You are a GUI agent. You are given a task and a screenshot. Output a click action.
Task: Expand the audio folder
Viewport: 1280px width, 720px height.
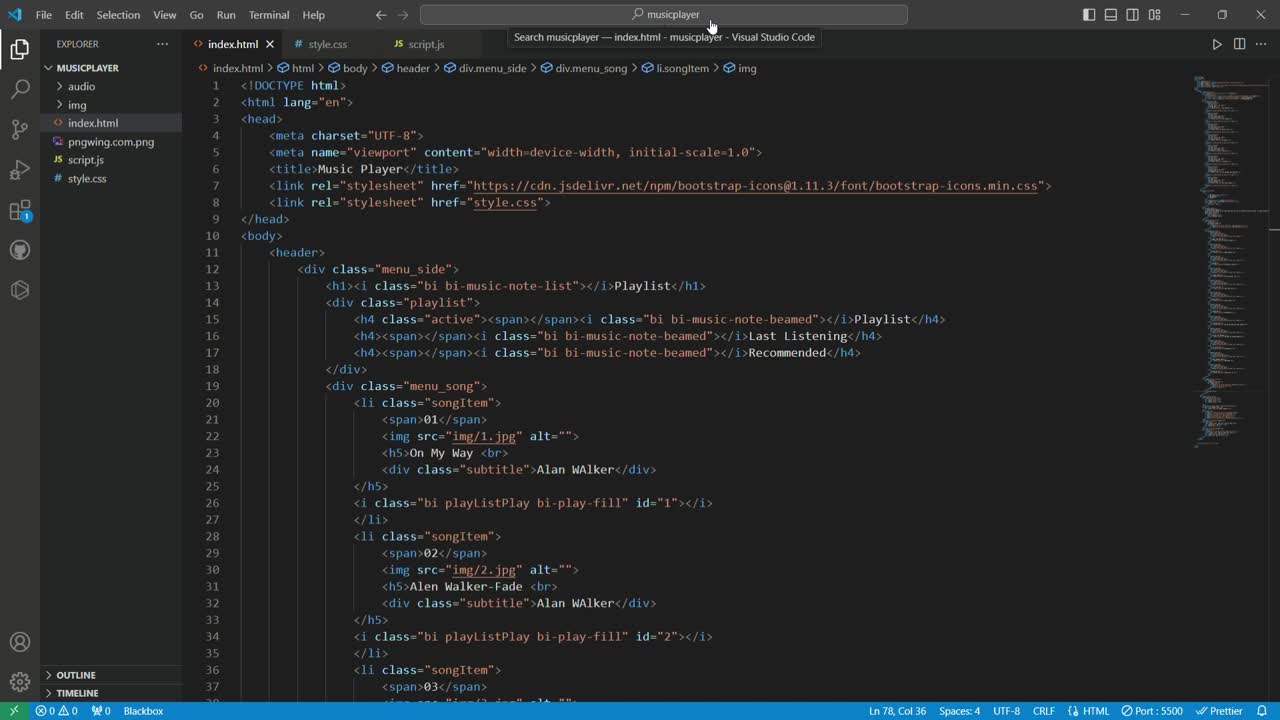pos(81,86)
